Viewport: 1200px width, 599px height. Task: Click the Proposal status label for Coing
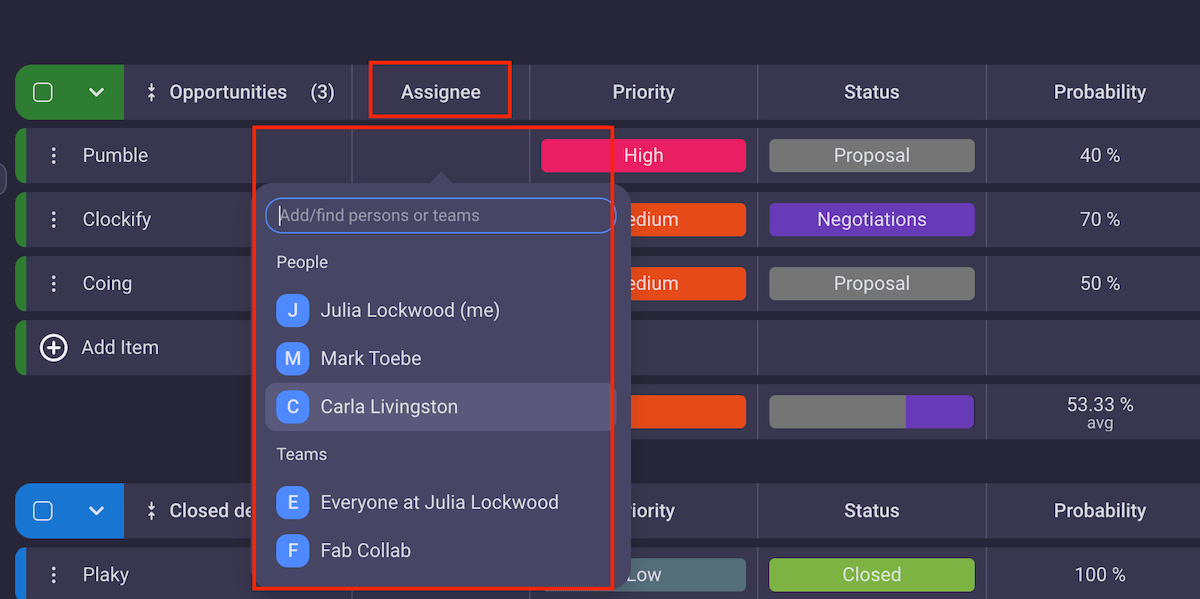point(871,284)
